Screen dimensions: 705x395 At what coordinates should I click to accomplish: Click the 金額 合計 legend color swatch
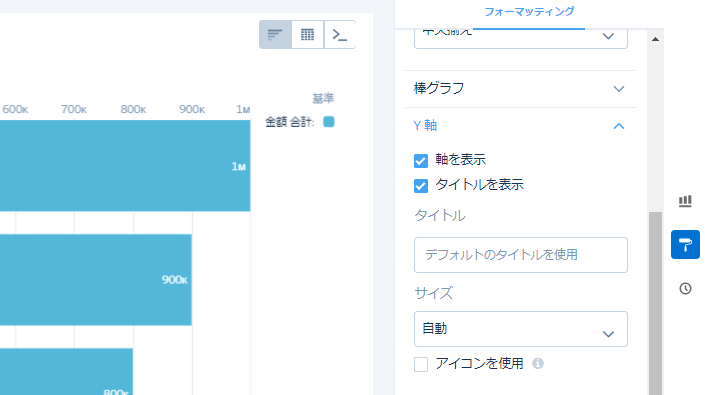[329, 122]
